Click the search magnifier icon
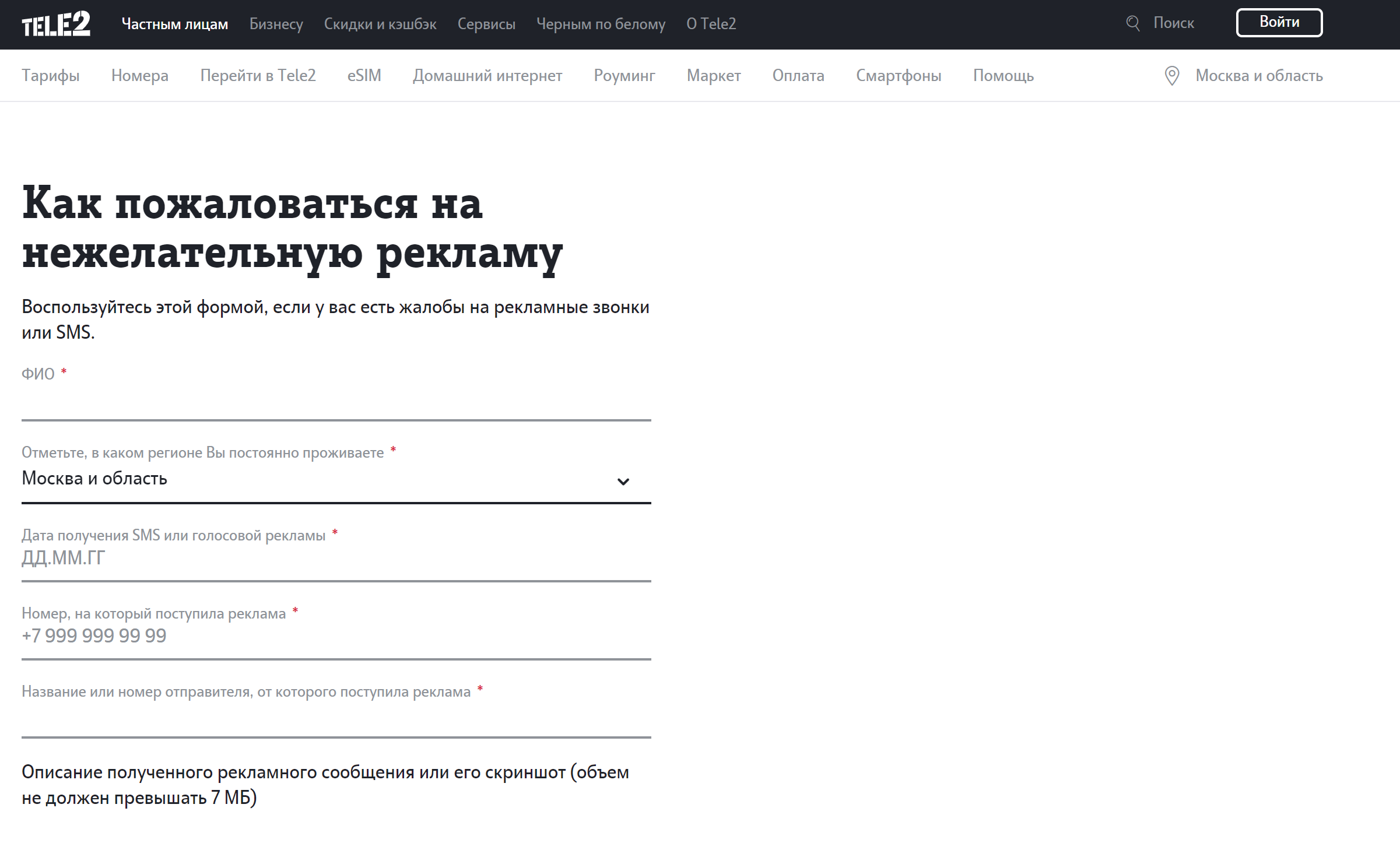Viewport: 1400px width, 857px height. (1132, 23)
